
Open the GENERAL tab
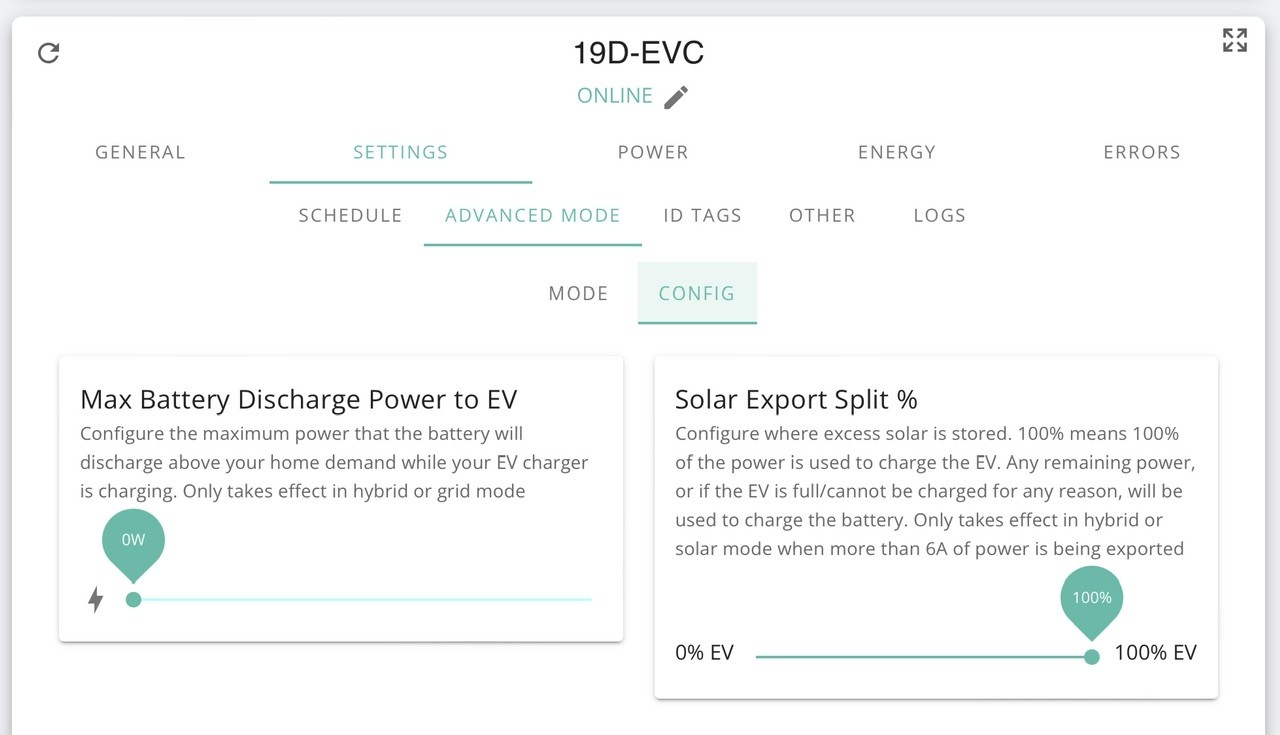tap(140, 152)
